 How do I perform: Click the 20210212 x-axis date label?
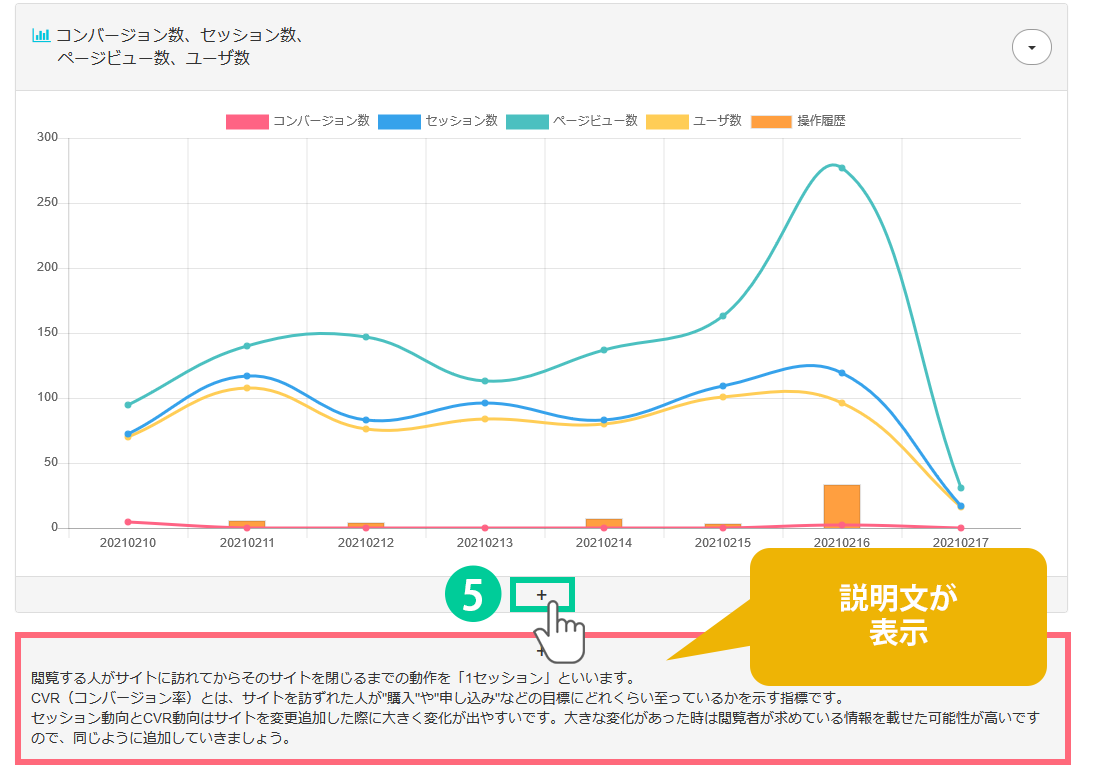coord(366,543)
